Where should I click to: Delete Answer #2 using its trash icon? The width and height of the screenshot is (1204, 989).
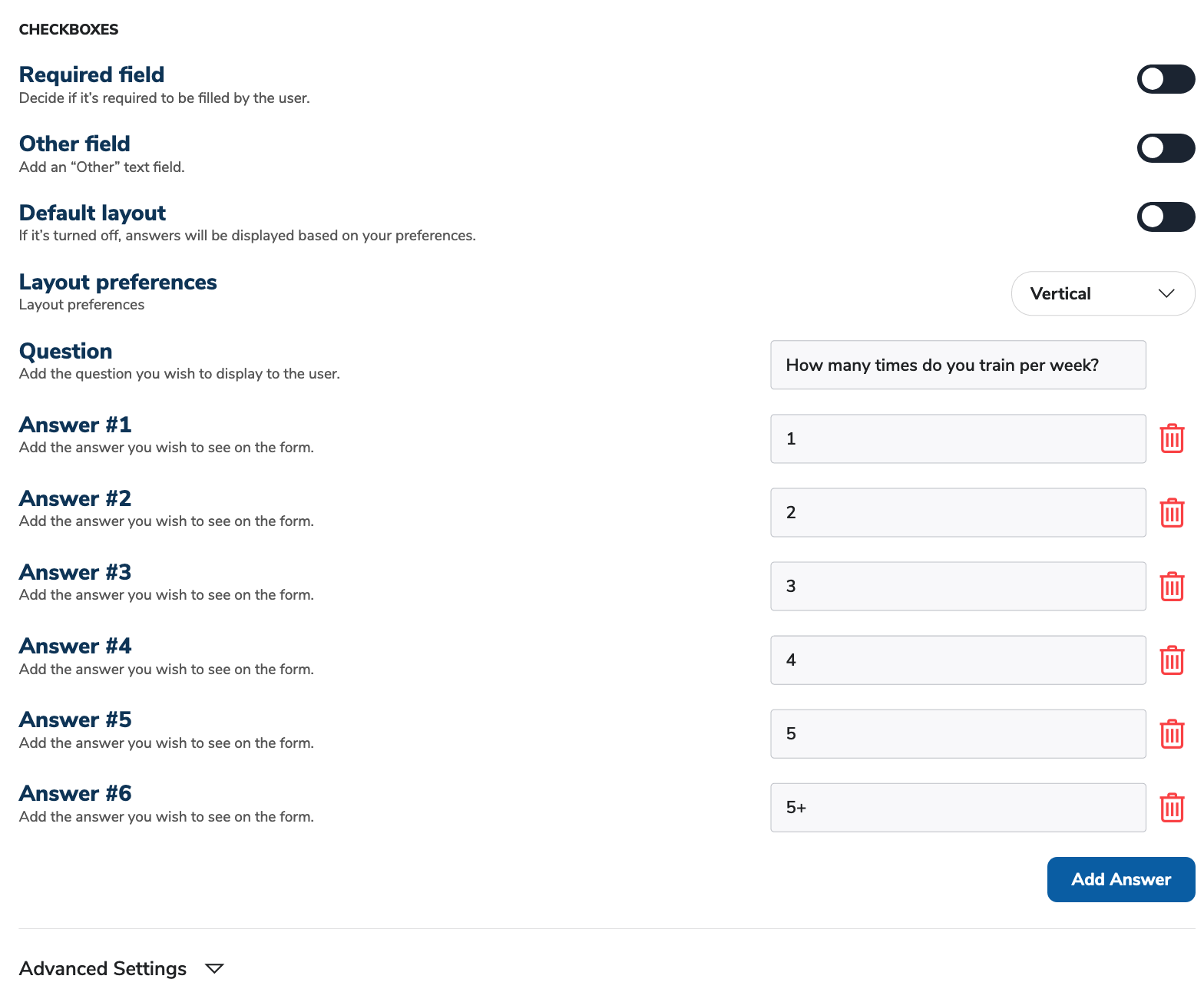1173,512
